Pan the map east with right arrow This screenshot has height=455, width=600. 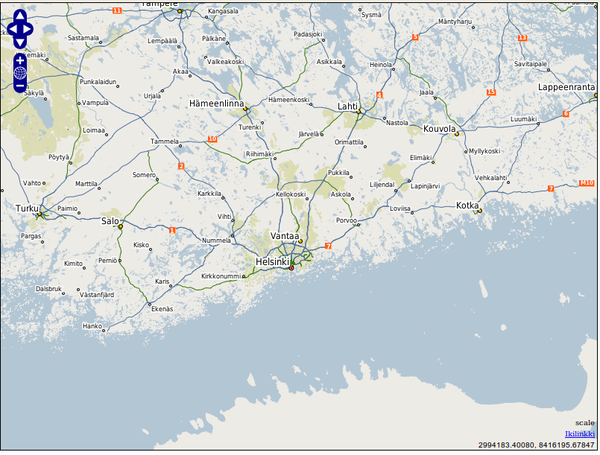[x=29, y=29]
